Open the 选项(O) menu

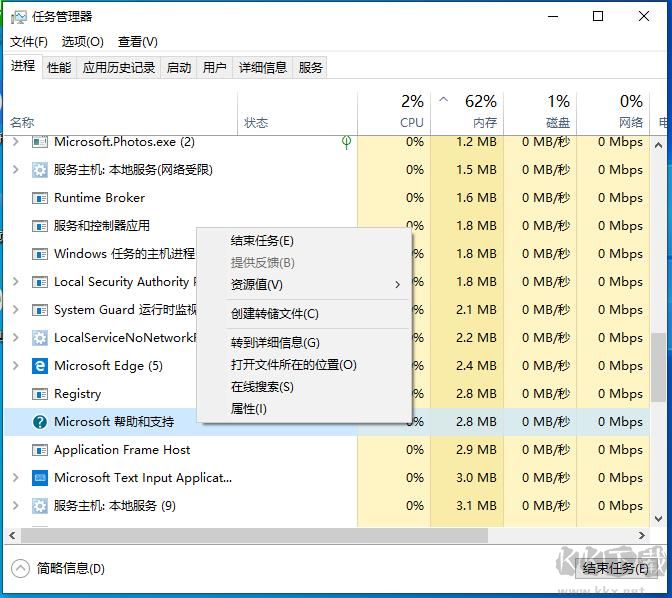[x=83, y=42]
